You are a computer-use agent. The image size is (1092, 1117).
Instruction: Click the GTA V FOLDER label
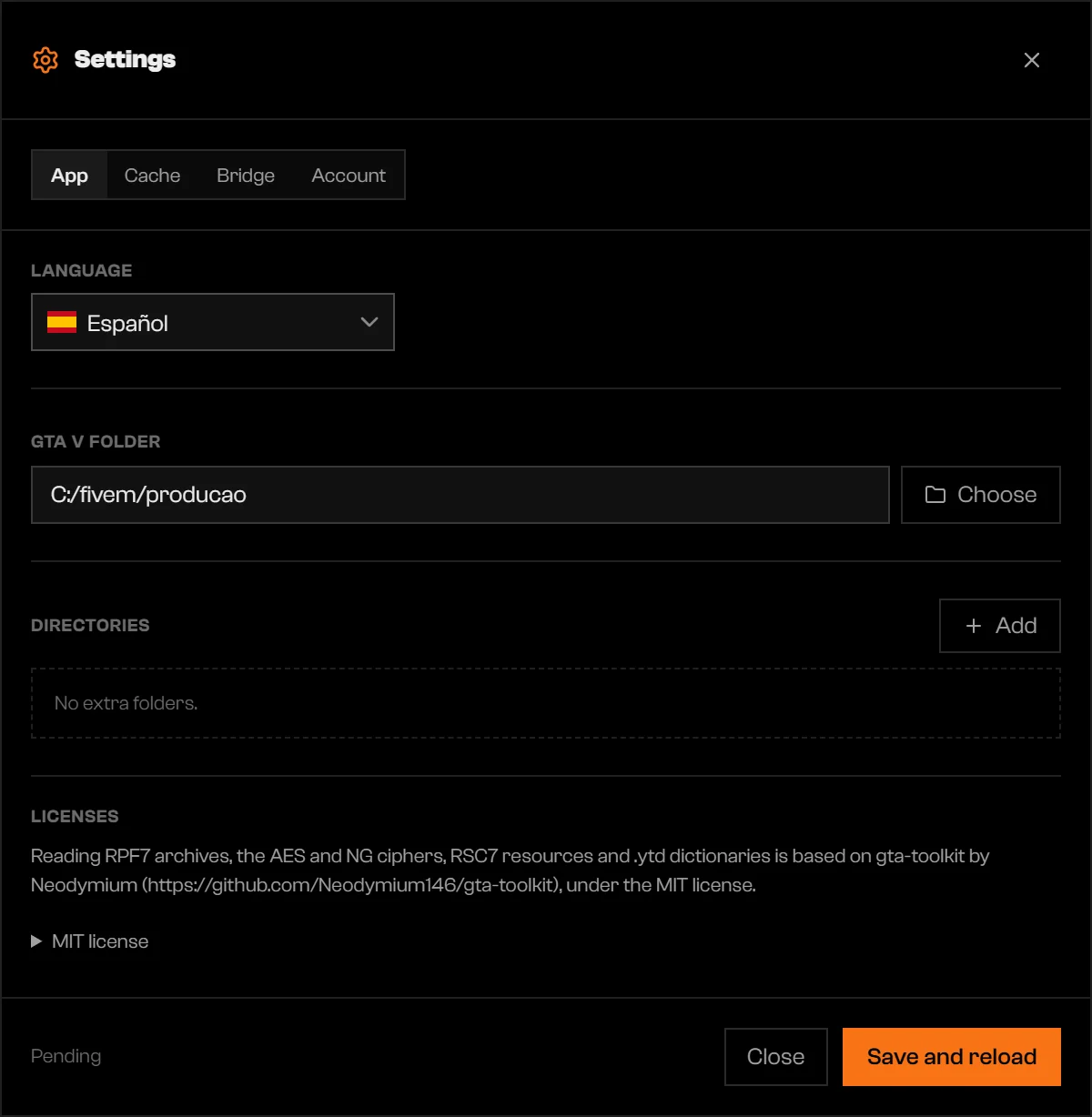[x=96, y=441]
